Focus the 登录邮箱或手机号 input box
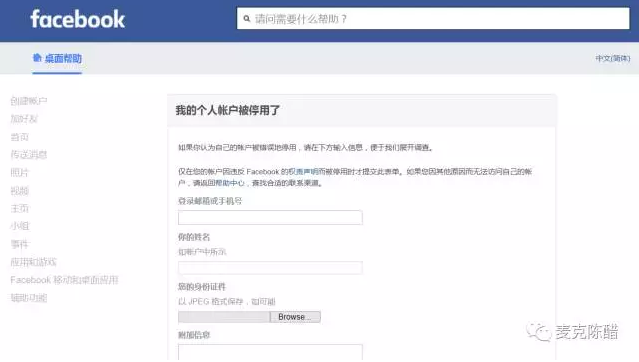This screenshot has width=639, height=362. (270, 217)
